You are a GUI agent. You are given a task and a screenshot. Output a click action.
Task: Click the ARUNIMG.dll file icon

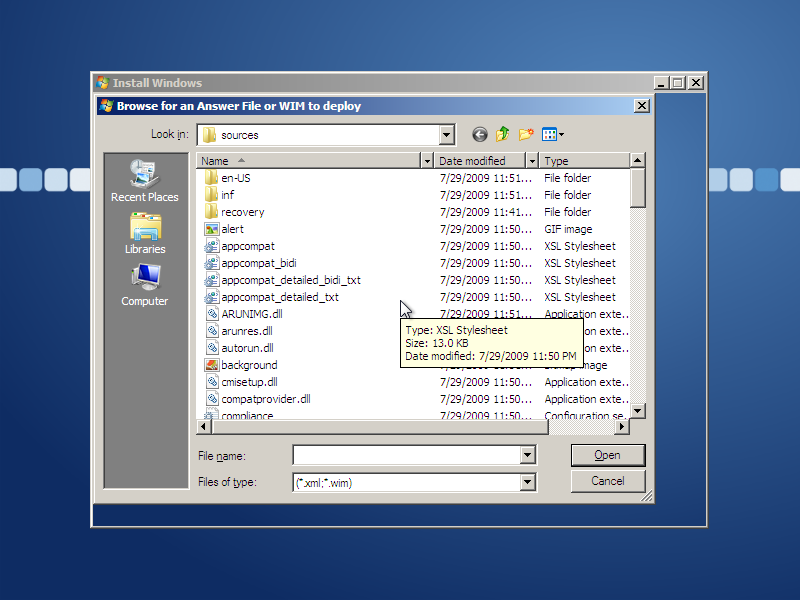pyautogui.click(x=212, y=314)
